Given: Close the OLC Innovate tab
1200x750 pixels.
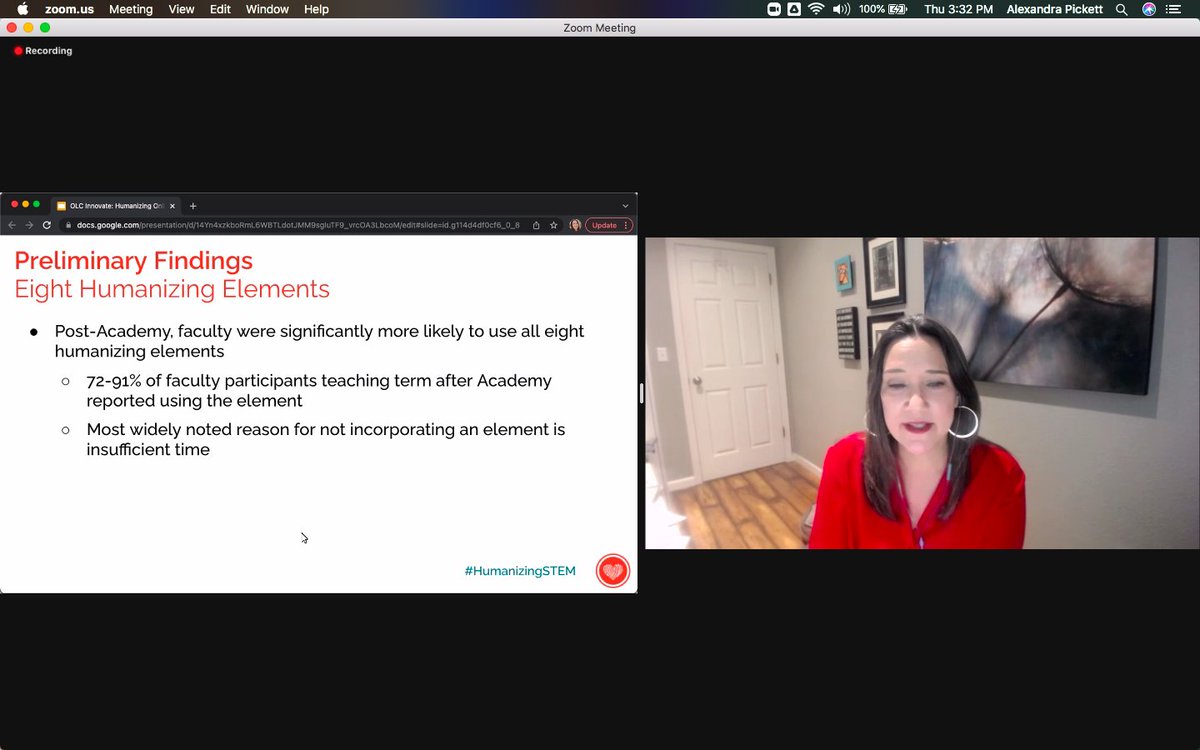Looking at the screenshot, I should pos(172,206).
